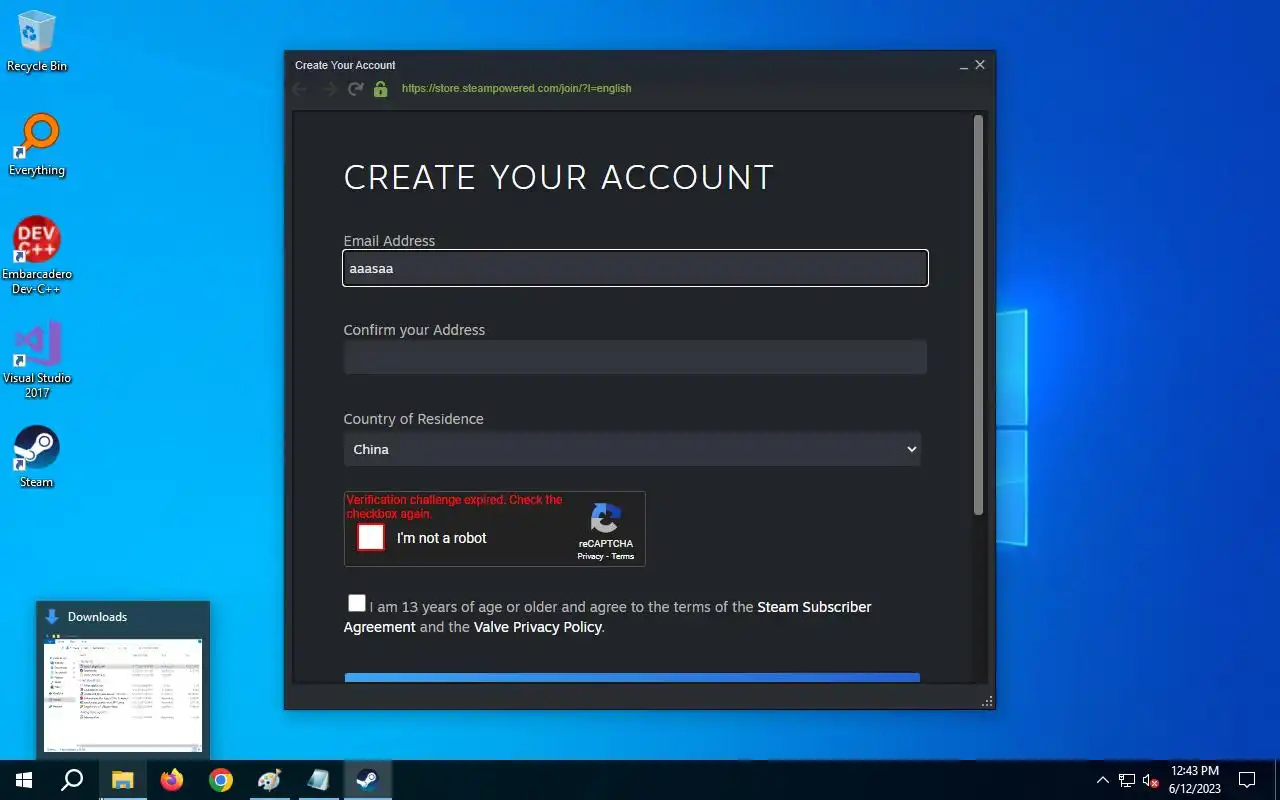
Task: Launch Visual Studio 2017 desktop icon
Action: pyautogui.click(x=37, y=360)
